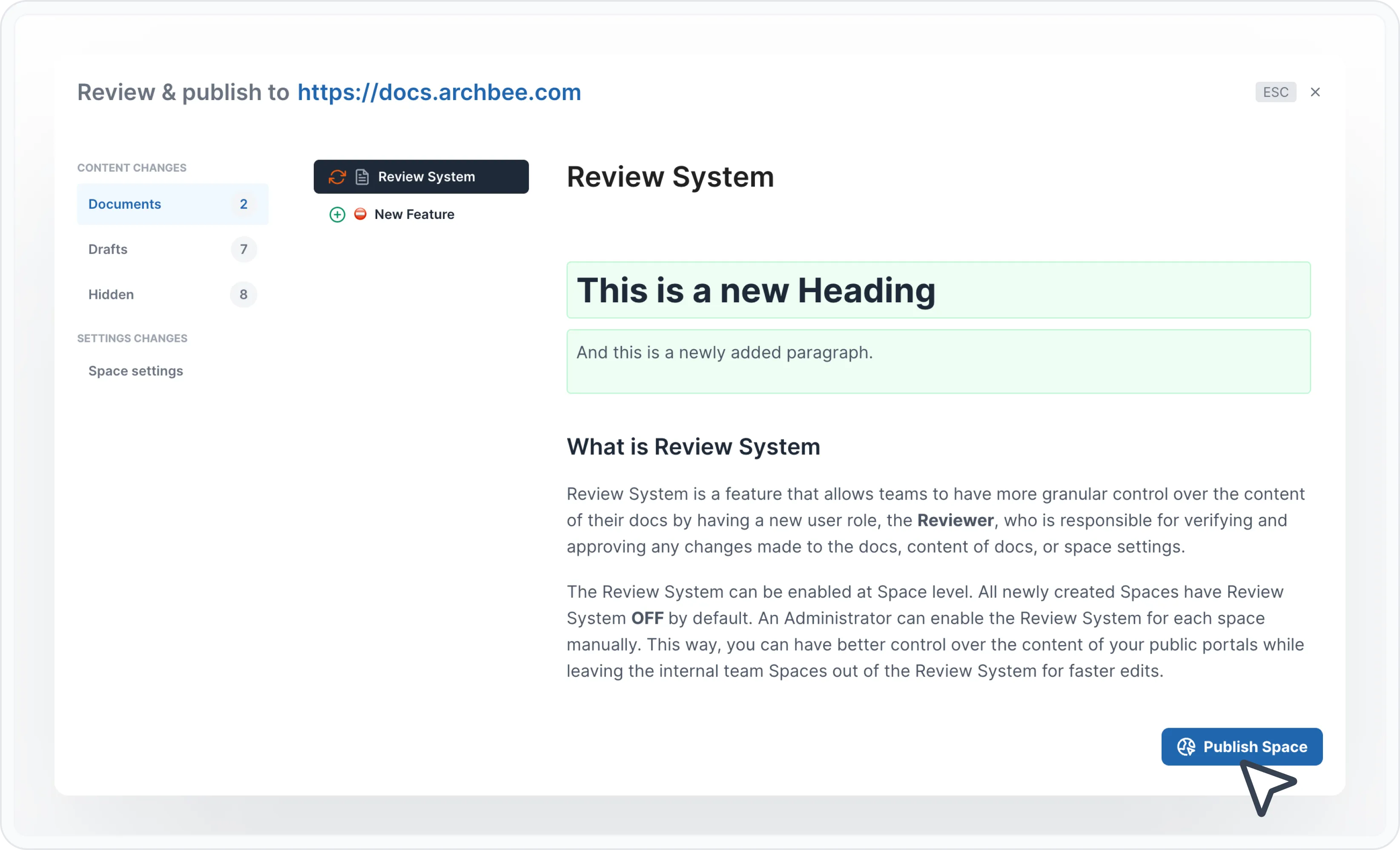Viewport: 1400px width, 850px height.
Task: Click the 'Review & publish to' dialog title
Action: [x=184, y=92]
